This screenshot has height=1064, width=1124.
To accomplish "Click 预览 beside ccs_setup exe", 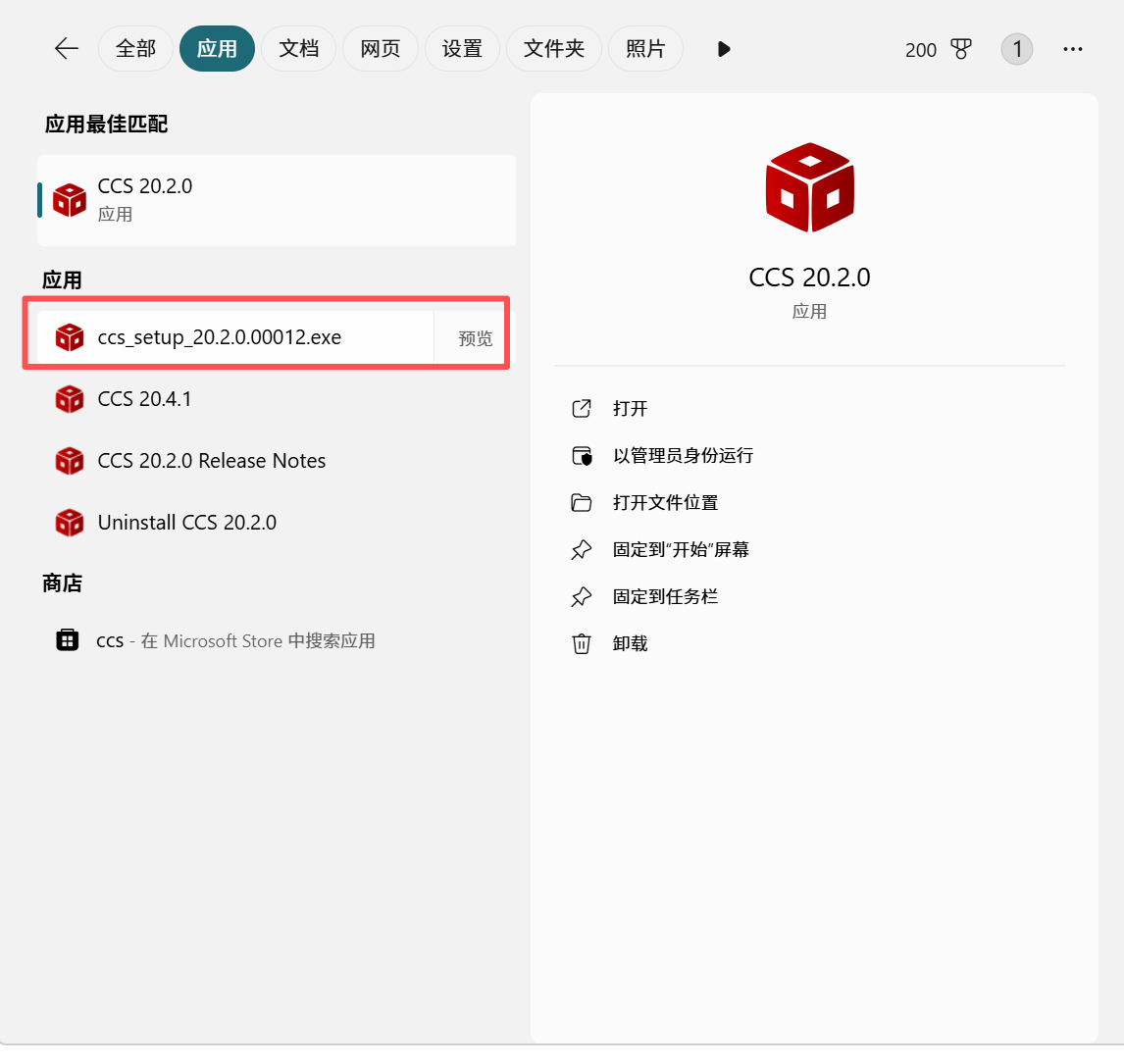I will [476, 337].
